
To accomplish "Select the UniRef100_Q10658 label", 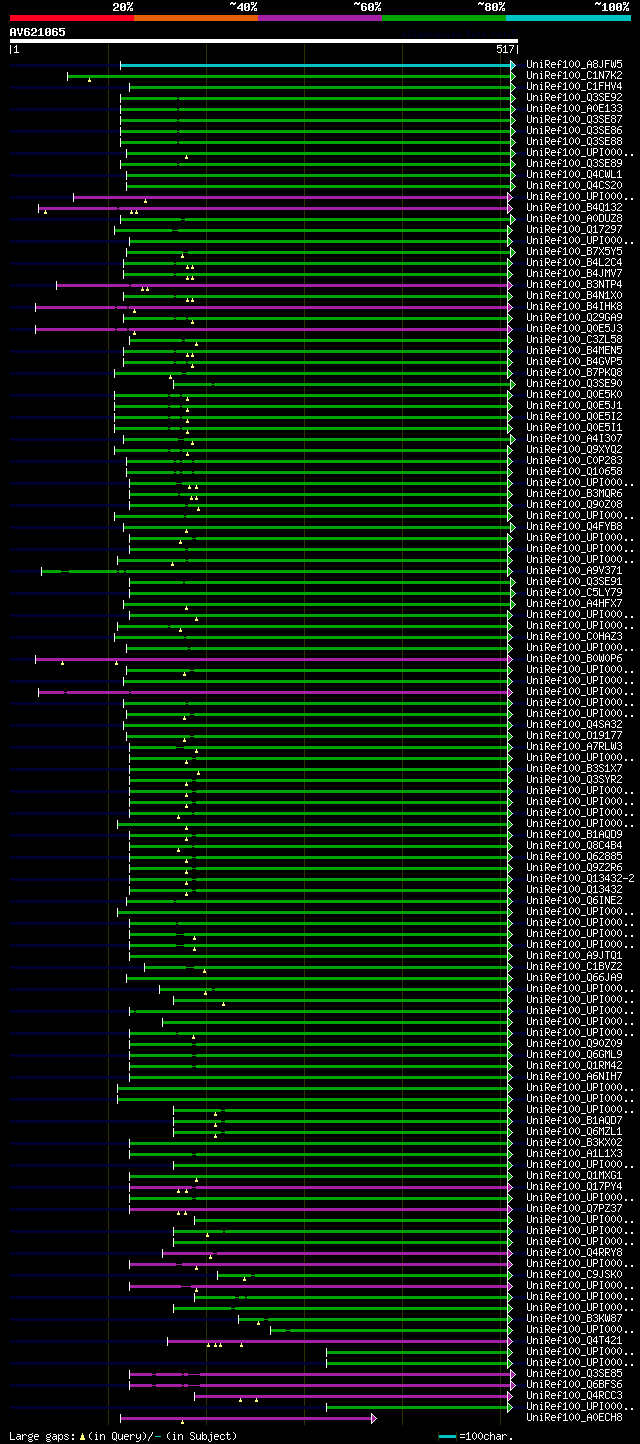I will (574, 471).
